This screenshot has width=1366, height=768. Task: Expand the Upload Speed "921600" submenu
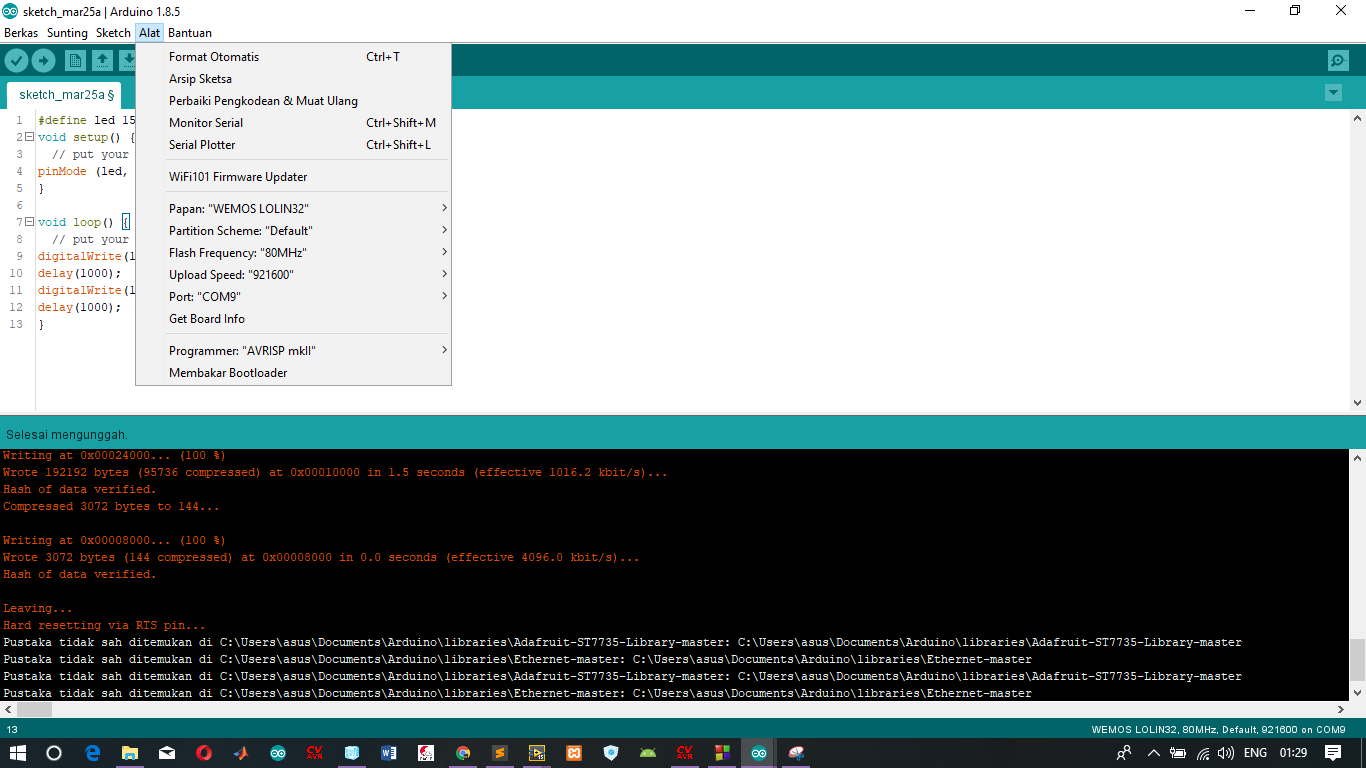click(x=293, y=275)
